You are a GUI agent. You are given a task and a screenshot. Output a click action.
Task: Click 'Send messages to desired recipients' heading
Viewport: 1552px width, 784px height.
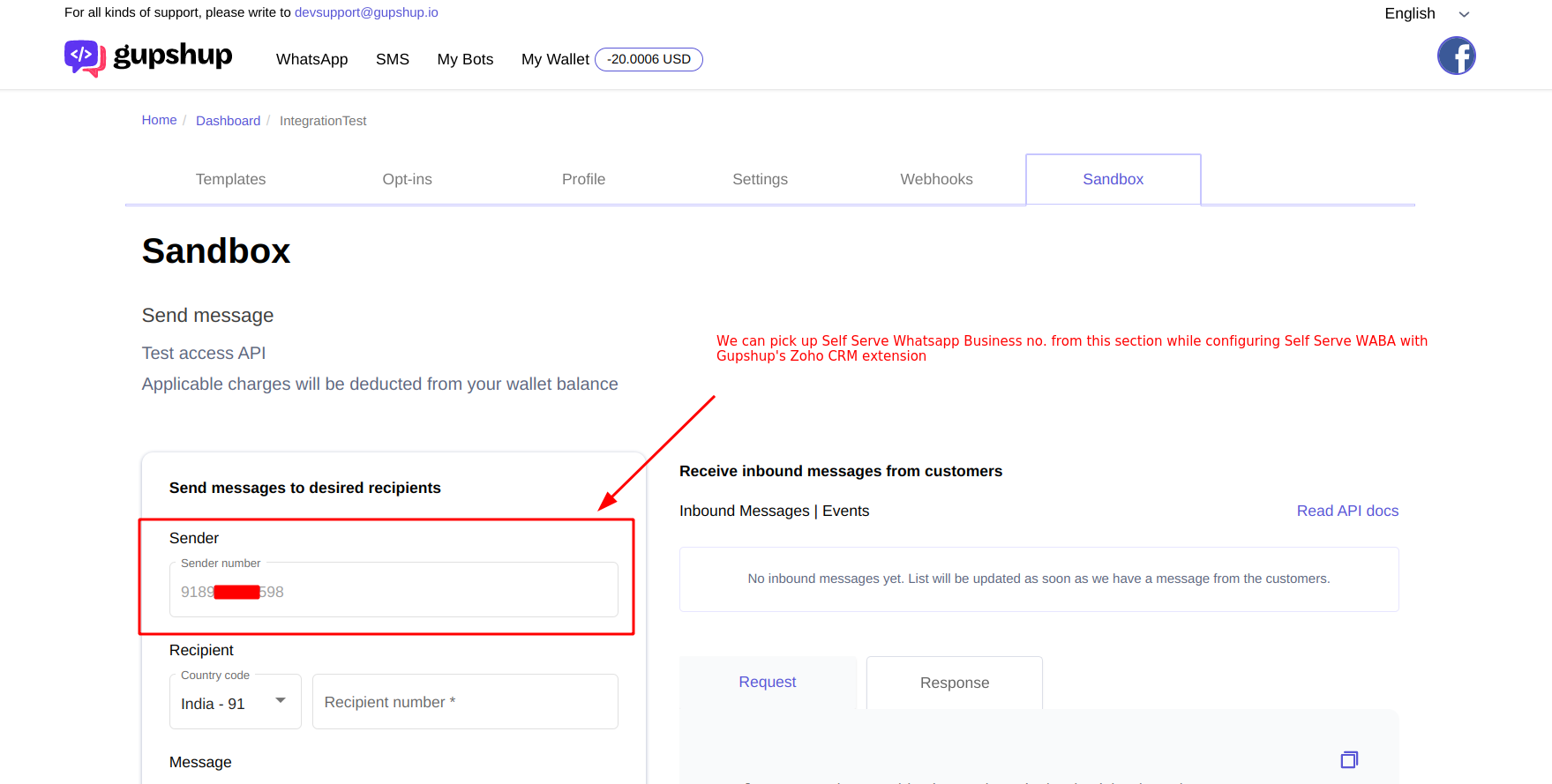305,488
